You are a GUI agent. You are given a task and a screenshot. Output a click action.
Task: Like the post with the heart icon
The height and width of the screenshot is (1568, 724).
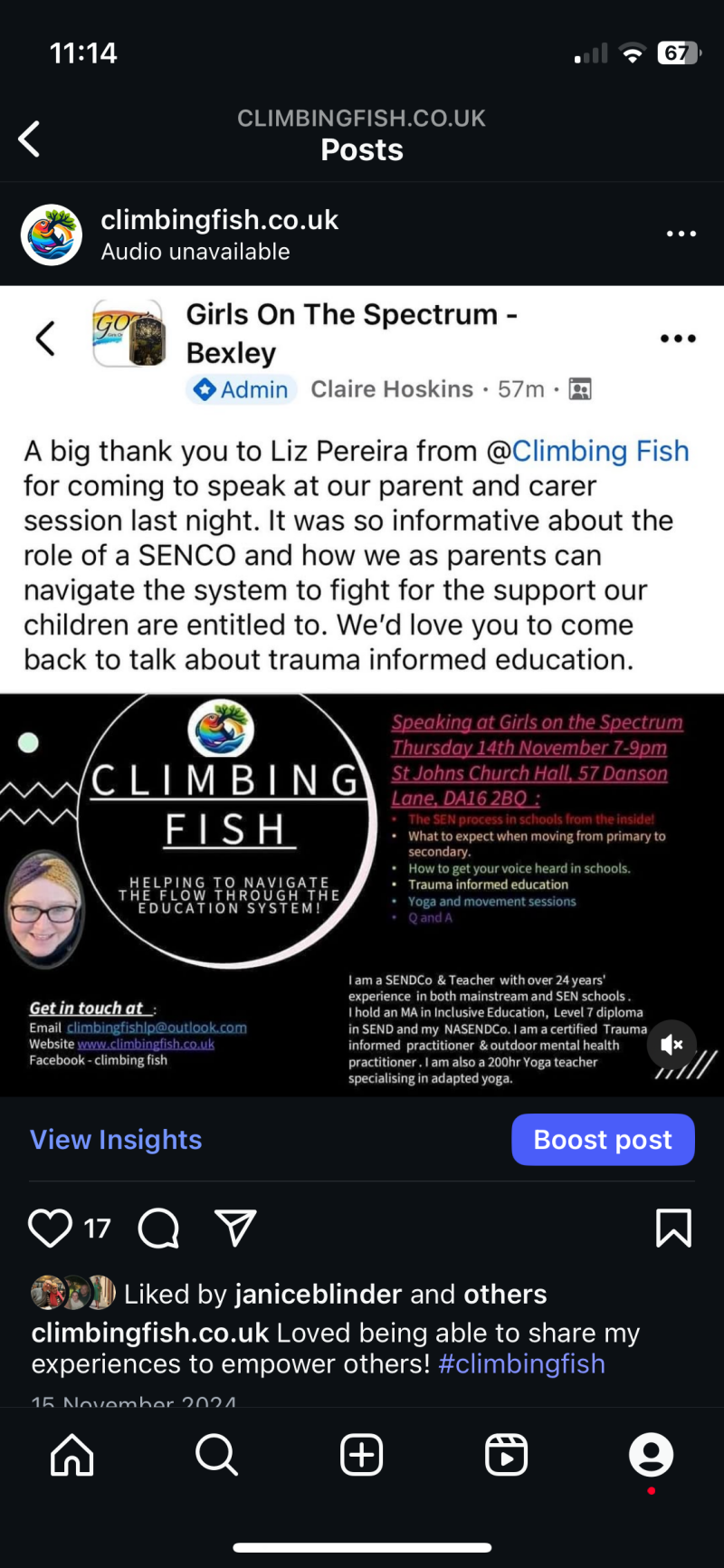pyautogui.click(x=51, y=1229)
